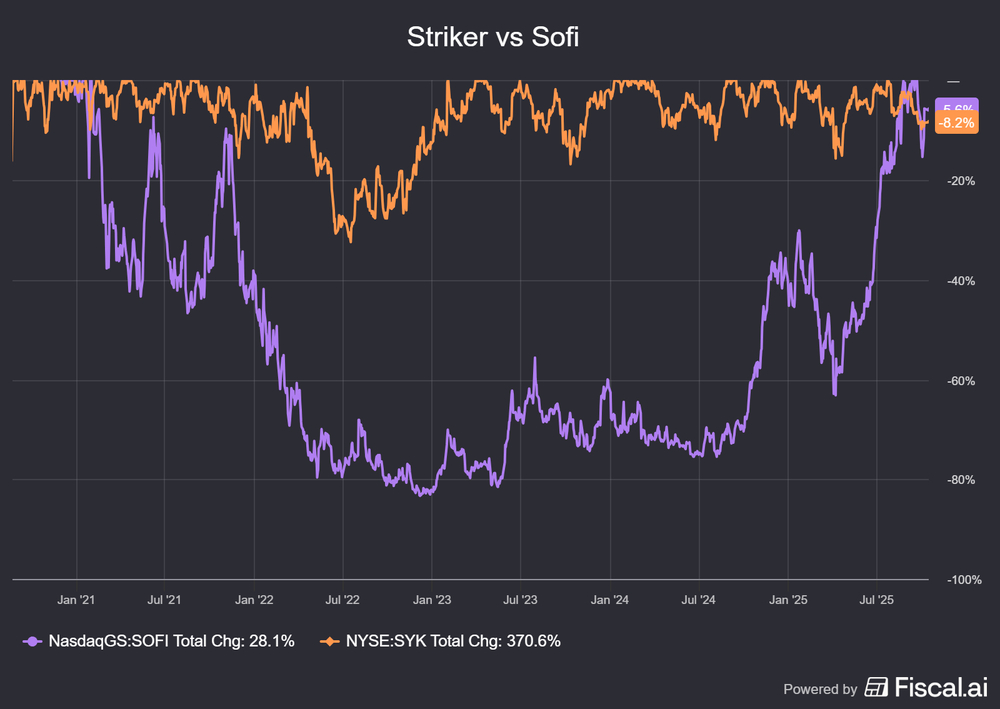Click the purple SOFI legend marker

click(x=33, y=641)
